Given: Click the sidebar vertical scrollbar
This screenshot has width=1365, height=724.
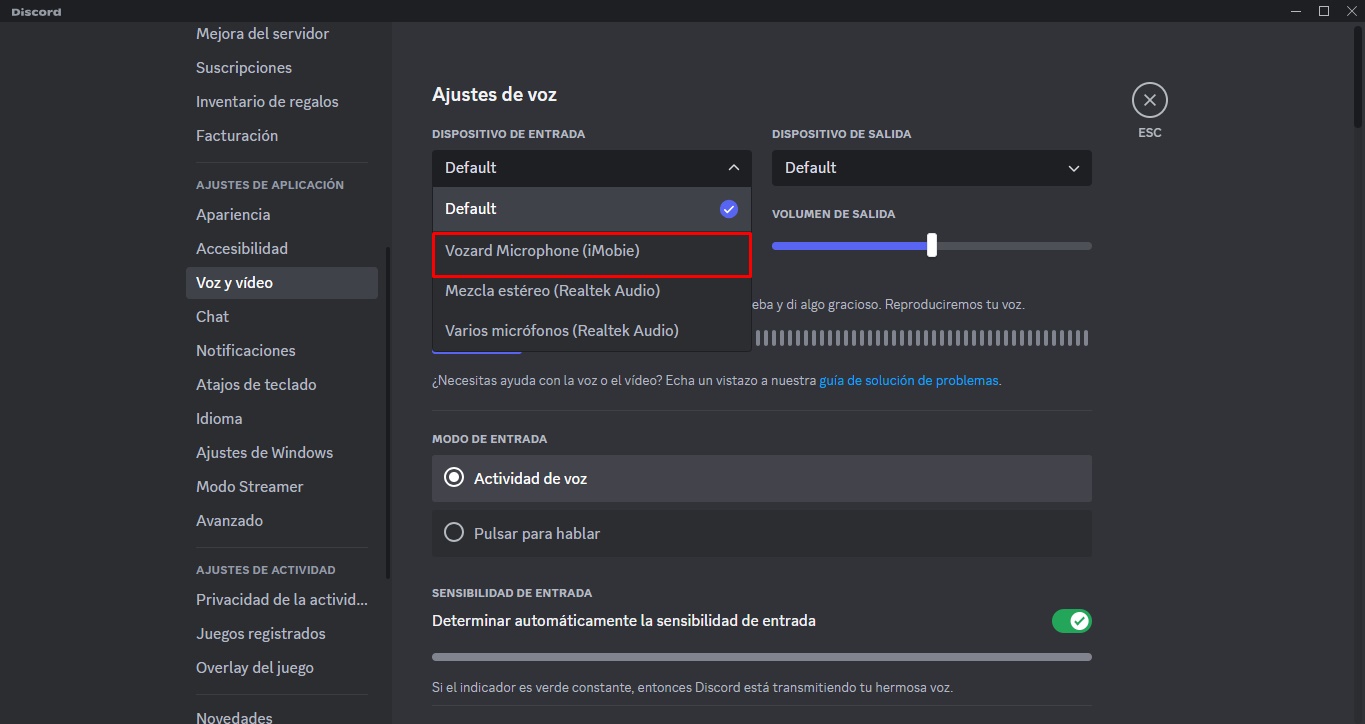Looking at the screenshot, I should (388, 412).
